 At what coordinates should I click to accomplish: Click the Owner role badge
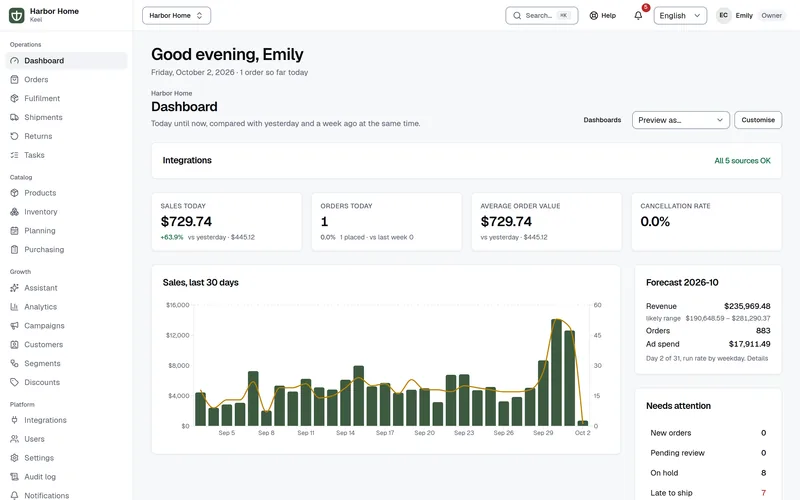point(771,15)
